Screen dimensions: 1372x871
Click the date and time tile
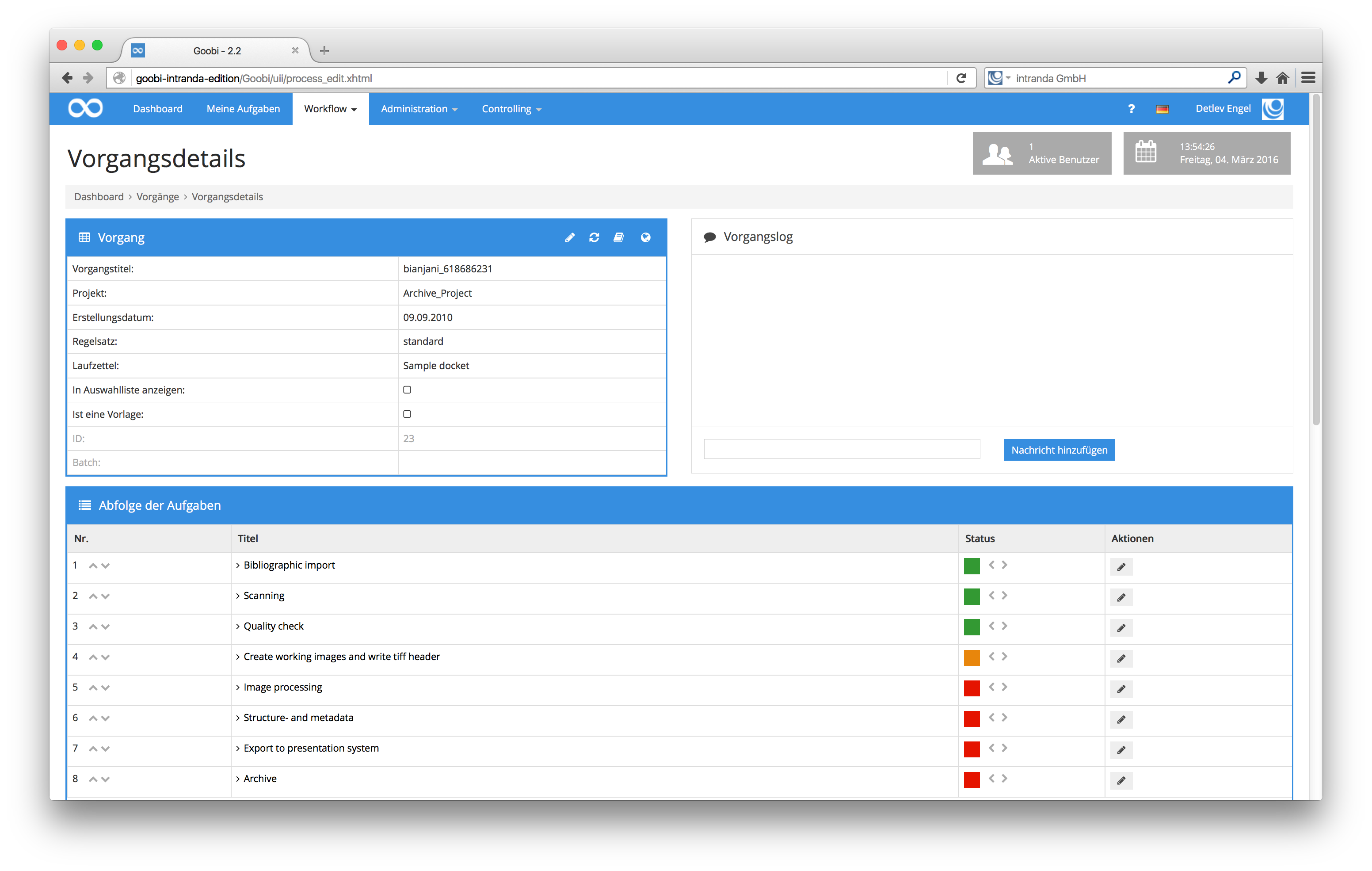(x=1207, y=153)
